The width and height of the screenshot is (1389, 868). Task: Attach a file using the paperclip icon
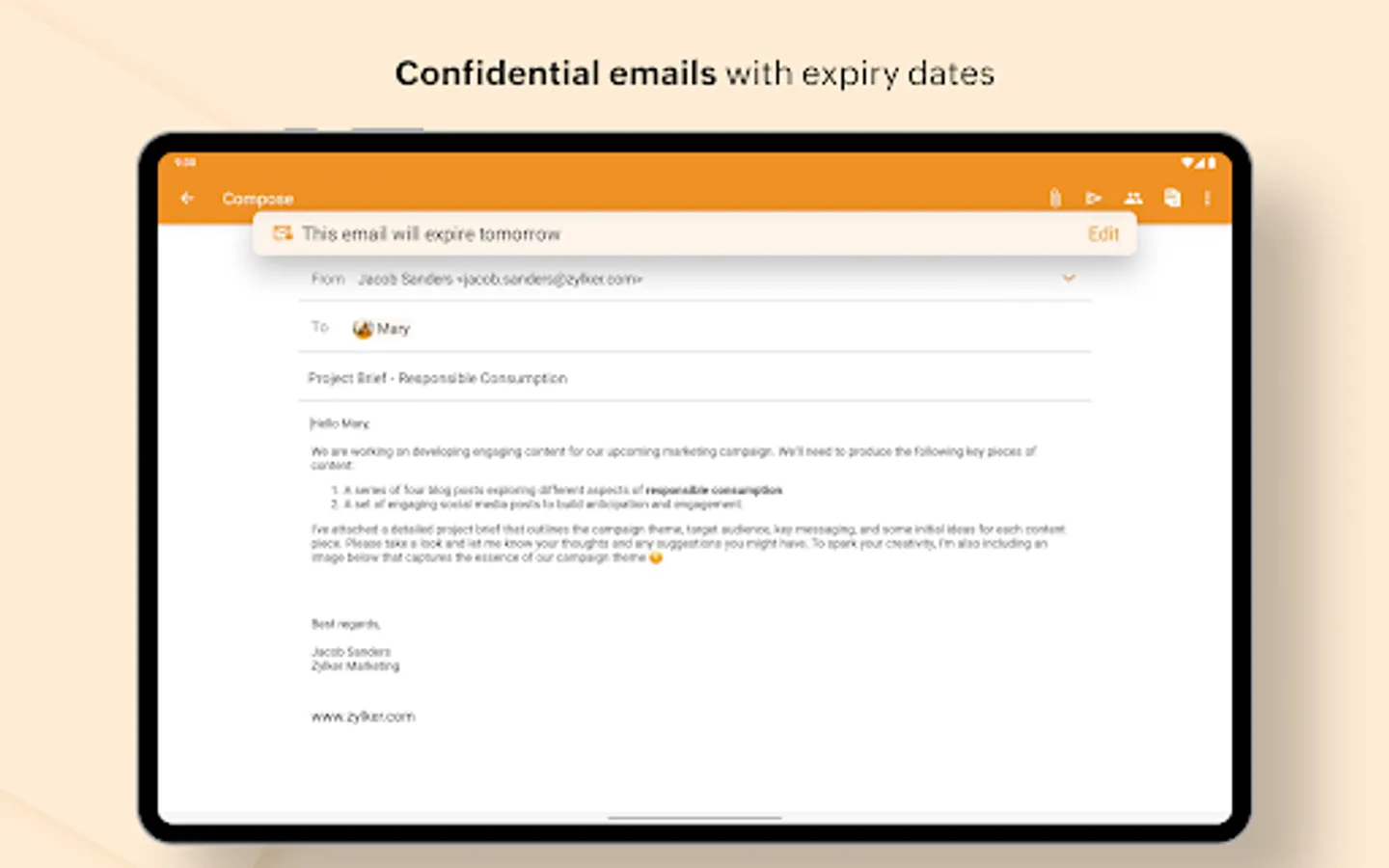(1053, 198)
